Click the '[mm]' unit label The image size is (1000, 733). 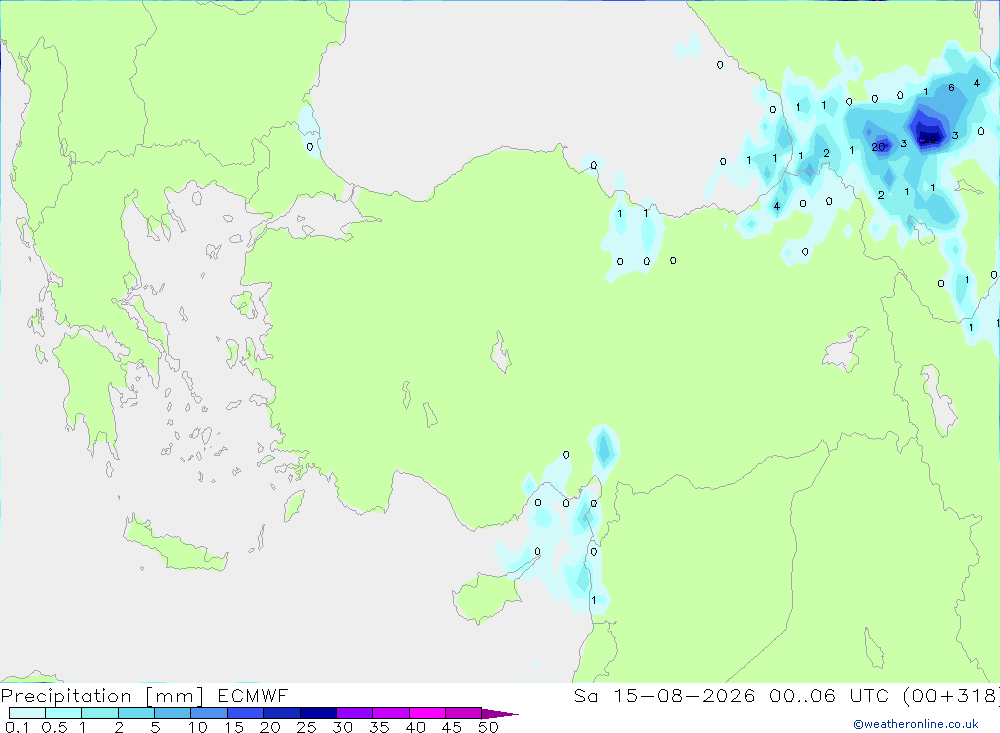(175, 696)
